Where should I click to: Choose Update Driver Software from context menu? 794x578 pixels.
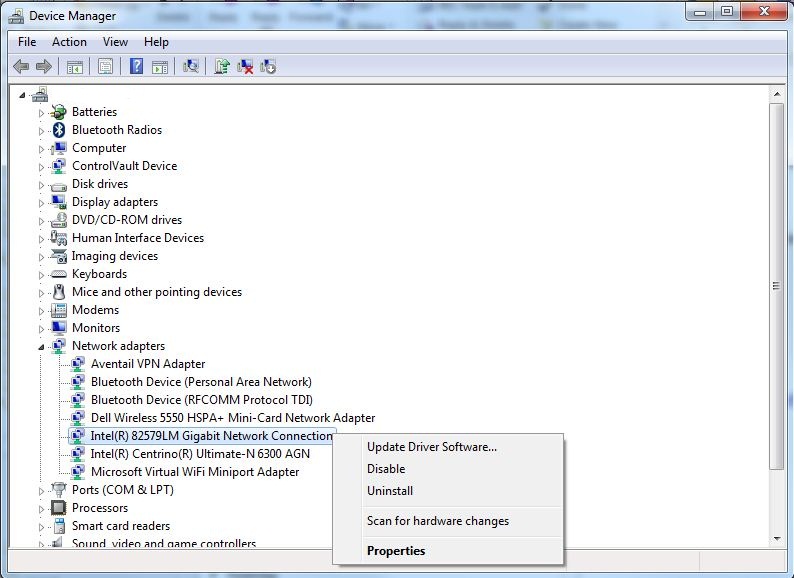pos(431,447)
